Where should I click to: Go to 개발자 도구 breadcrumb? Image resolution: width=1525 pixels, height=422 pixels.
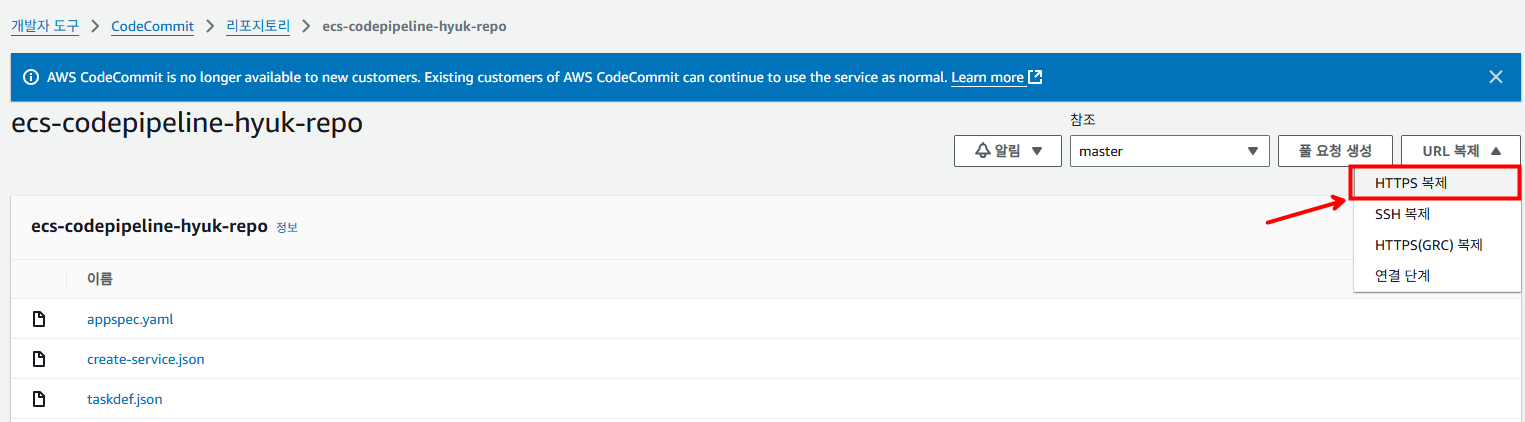(45, 26)
